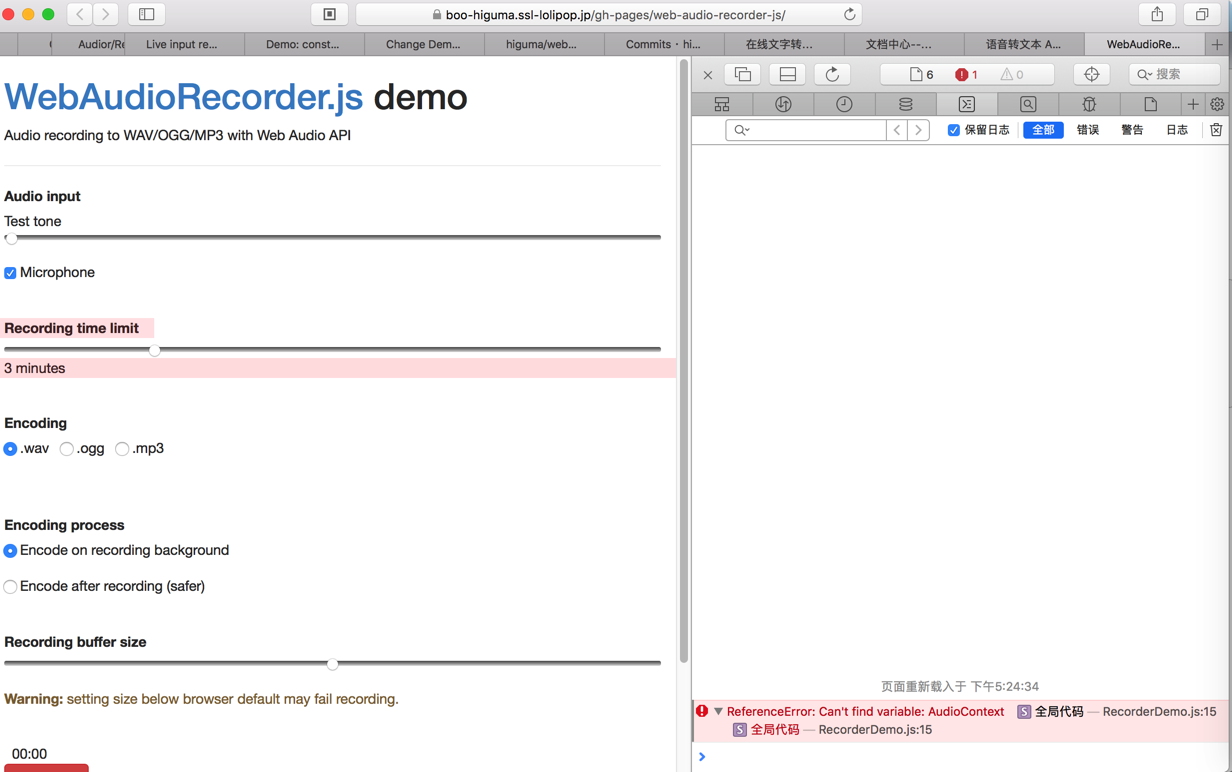Select the Console panel icon
Screen dimensions: 1232x772
(x=966, y=103)
